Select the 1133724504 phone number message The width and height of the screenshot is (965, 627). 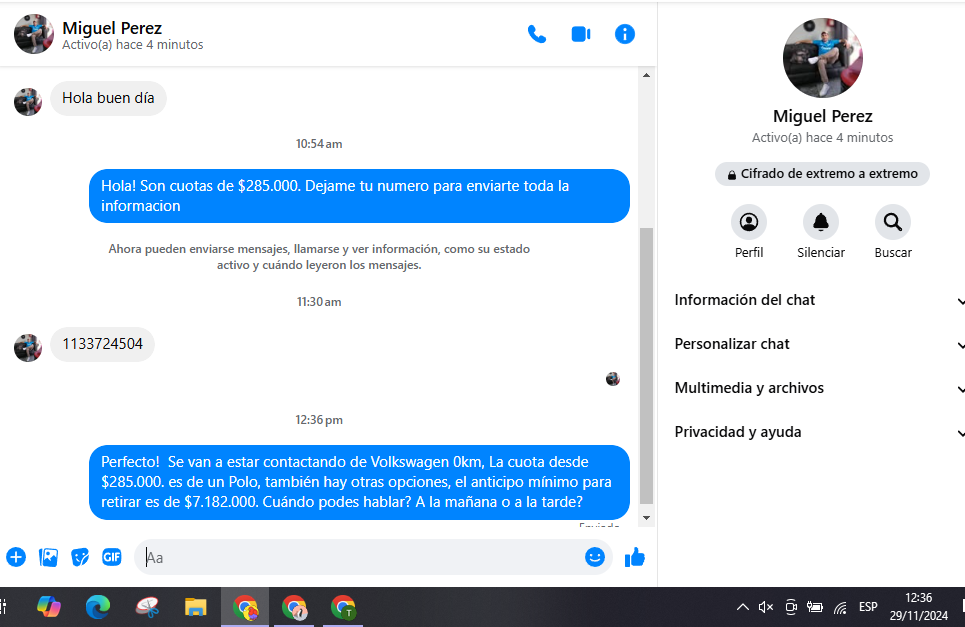(102, 344)
